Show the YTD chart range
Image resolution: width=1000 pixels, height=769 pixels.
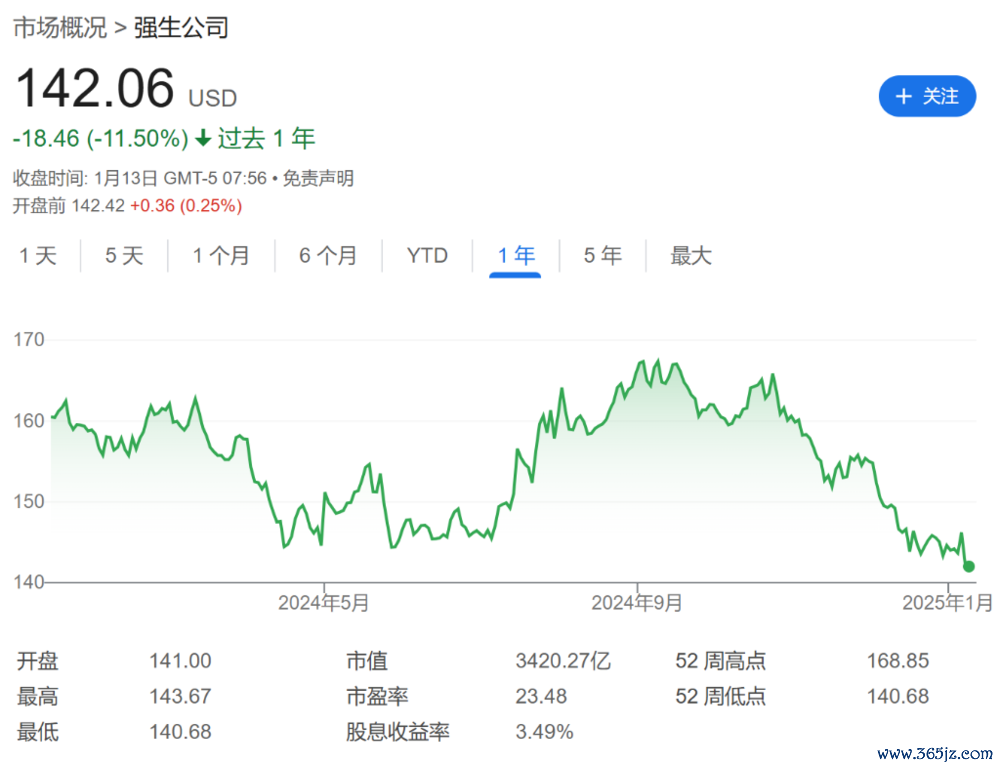[x=427, y=256]
